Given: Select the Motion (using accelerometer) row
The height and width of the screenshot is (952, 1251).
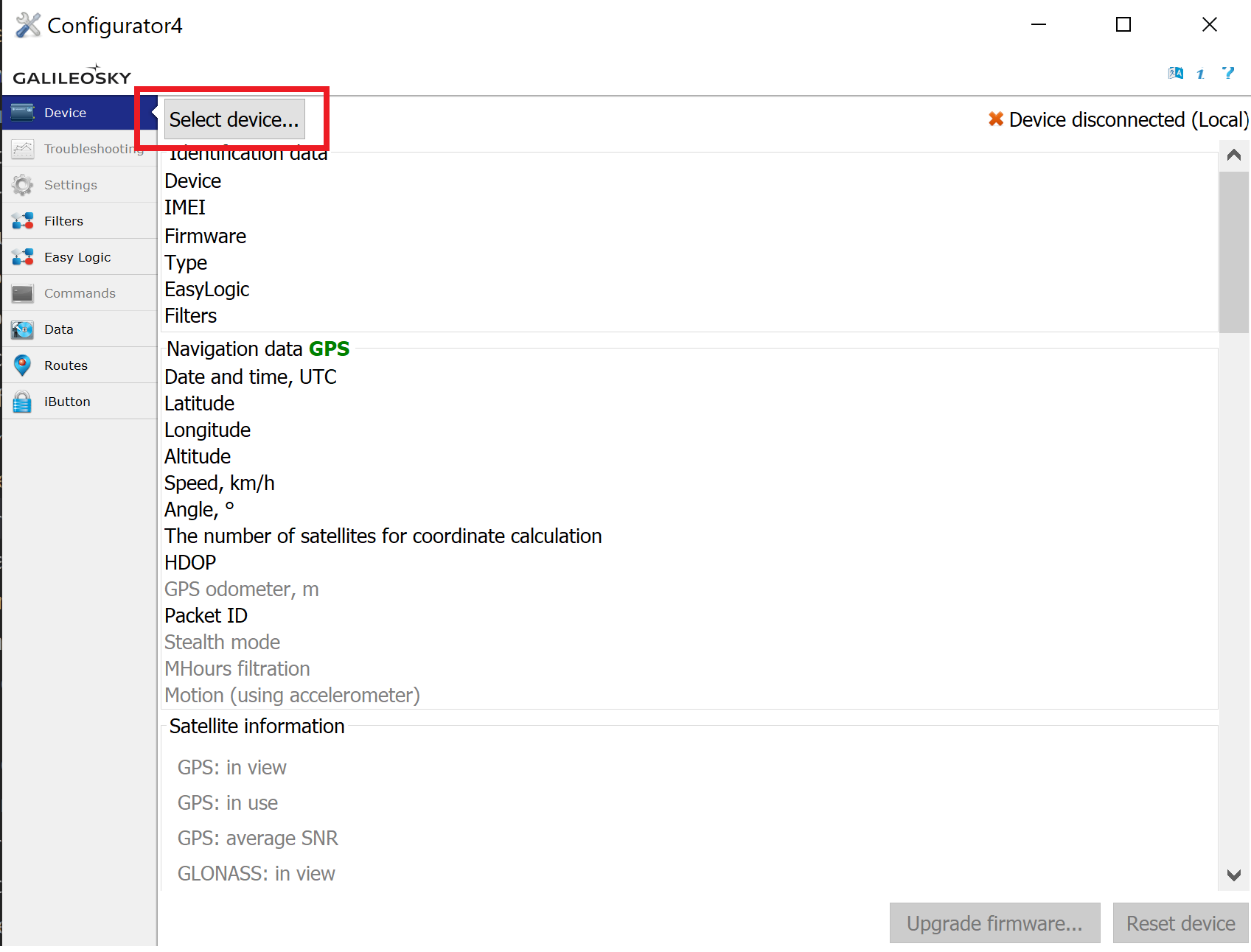Looking at the screenshot, I should pyautogui.click(x=292, y=696).
